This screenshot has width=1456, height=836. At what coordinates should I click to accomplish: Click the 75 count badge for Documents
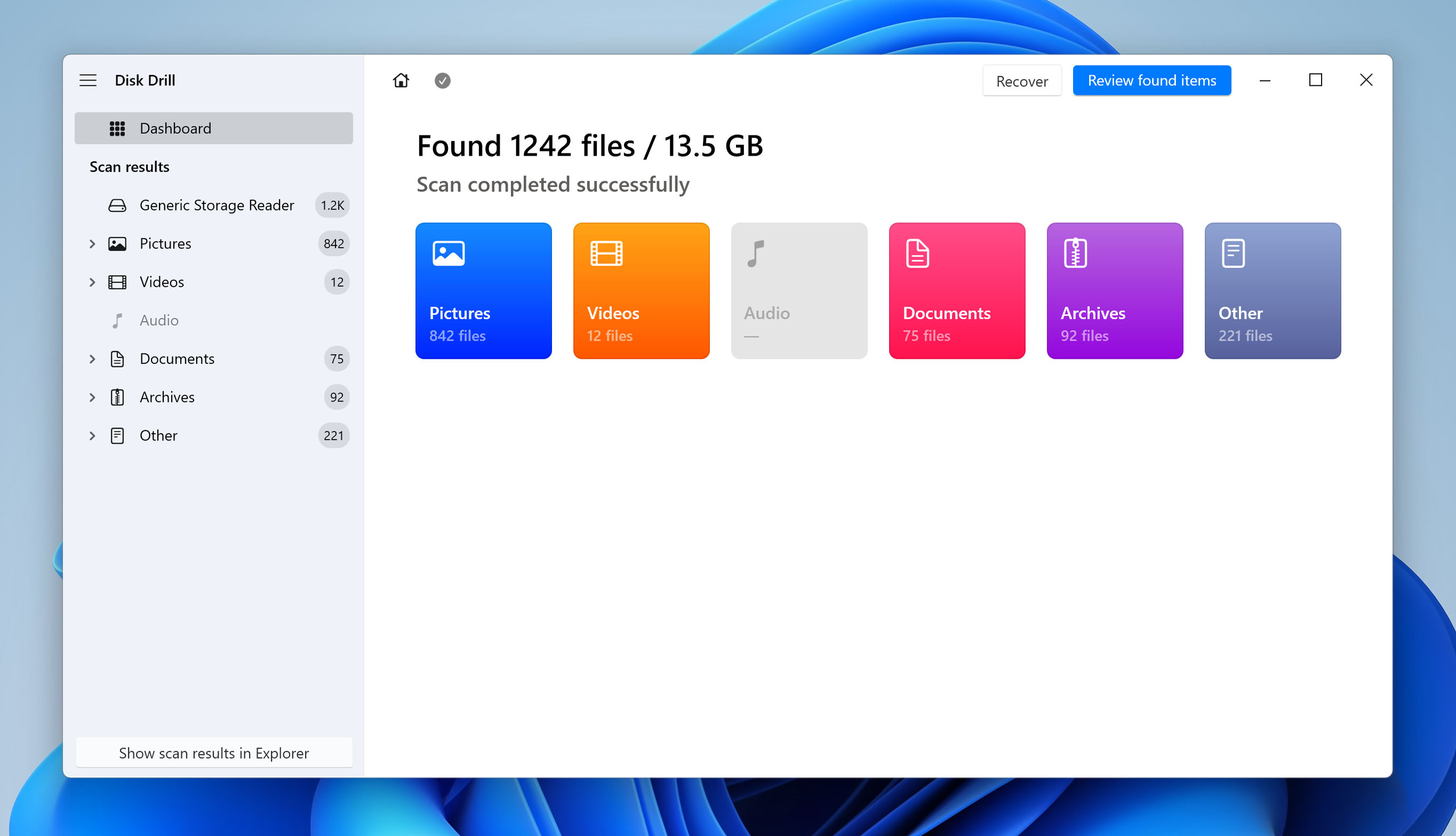337,359
